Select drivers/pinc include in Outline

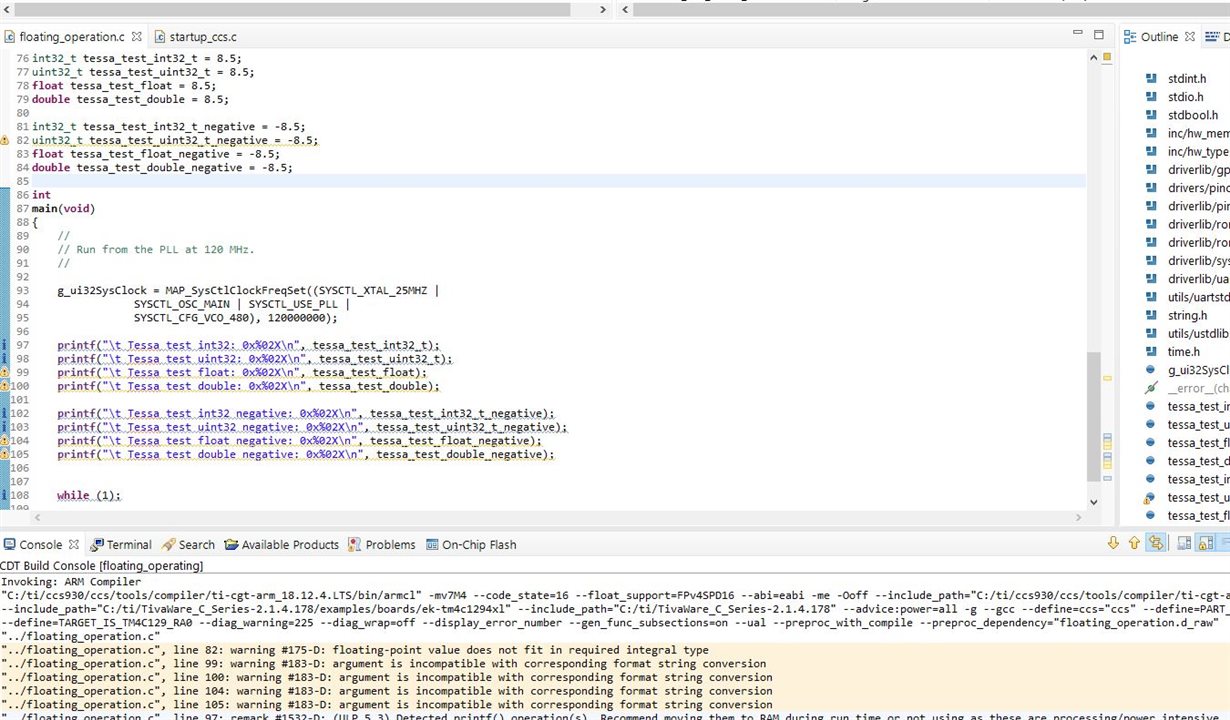(1199, 188)
